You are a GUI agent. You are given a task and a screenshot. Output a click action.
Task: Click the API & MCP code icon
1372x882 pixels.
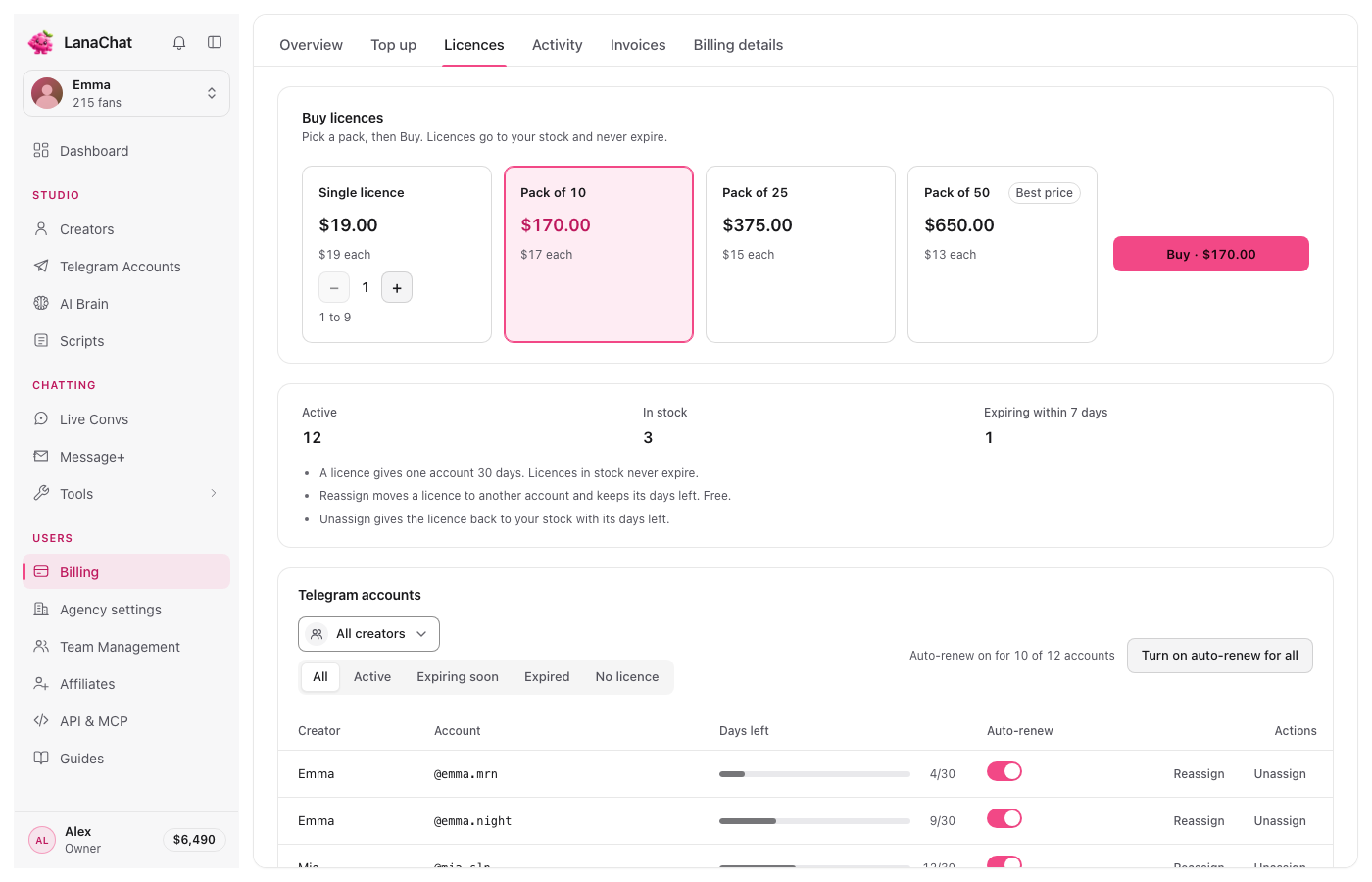pyautogui.click(x=41, y=720)
